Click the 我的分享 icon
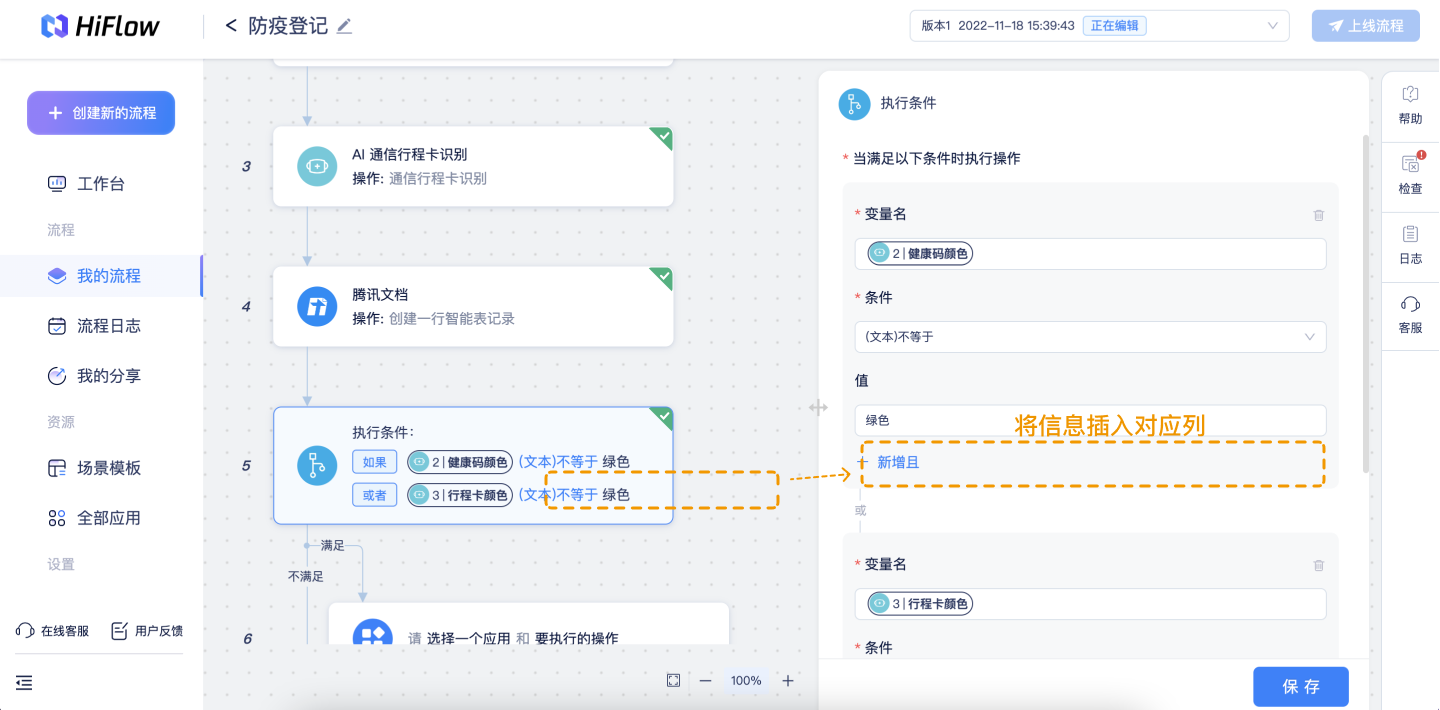Image resolution: width=1440 pixels, height=710 pixels. point(57,376)
